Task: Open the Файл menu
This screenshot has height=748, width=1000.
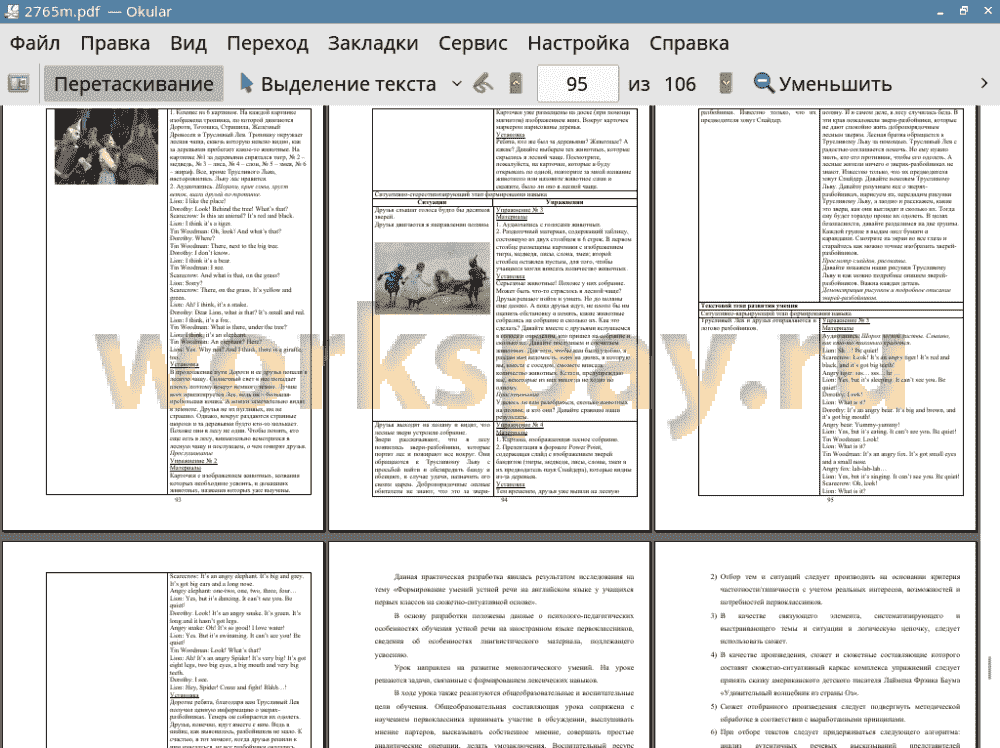Action: (35, 43)
